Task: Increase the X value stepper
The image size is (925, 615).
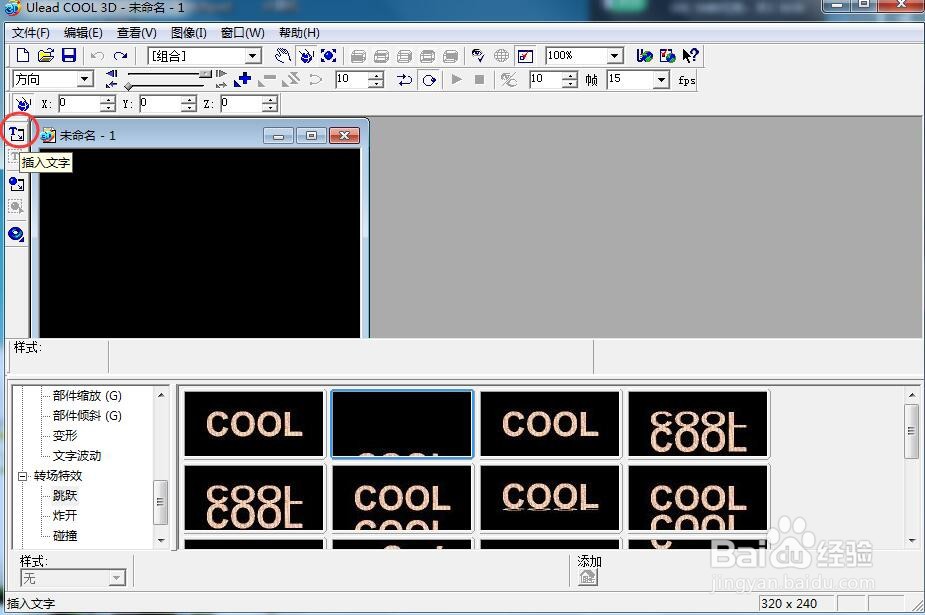Action: pos(107,100)
